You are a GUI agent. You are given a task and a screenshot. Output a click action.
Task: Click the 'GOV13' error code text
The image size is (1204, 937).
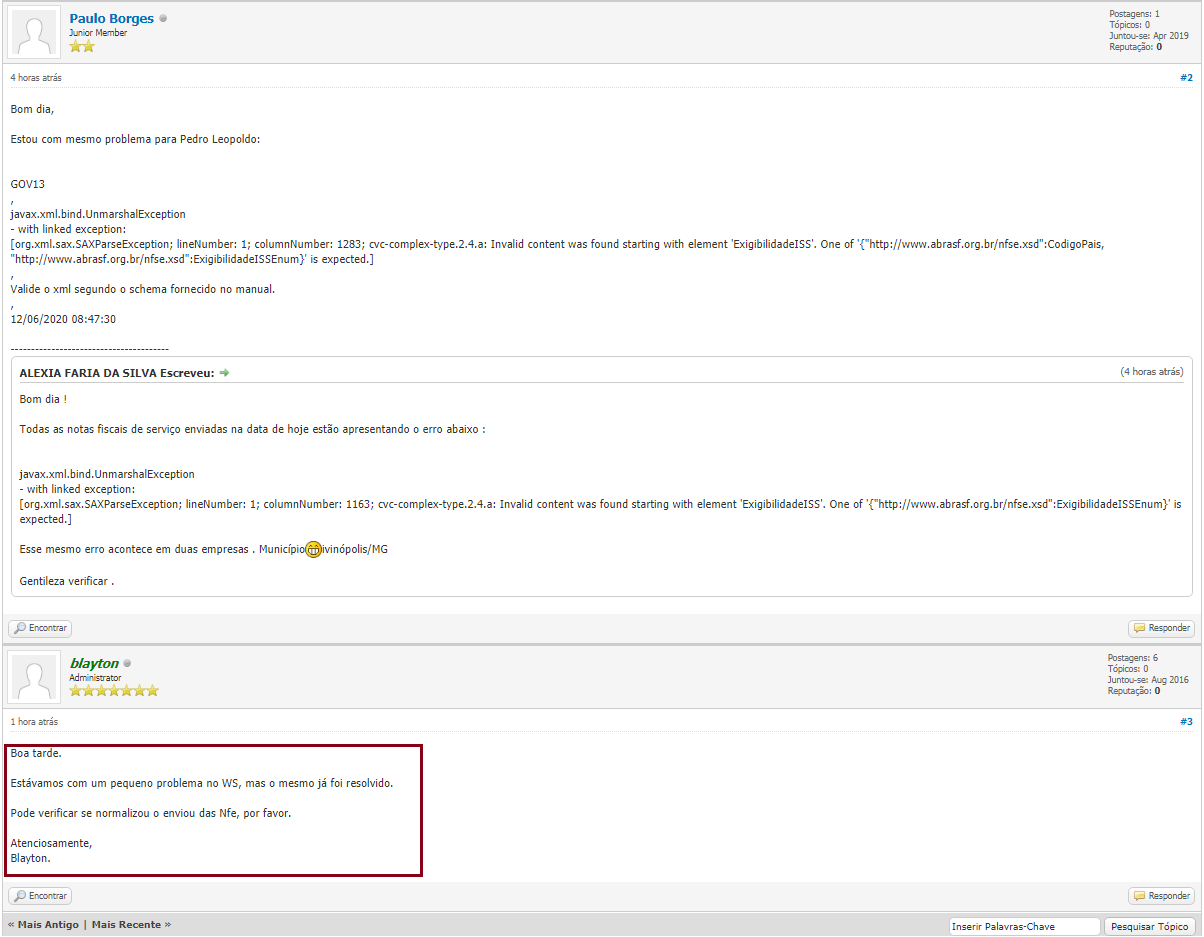click(28, 184)
